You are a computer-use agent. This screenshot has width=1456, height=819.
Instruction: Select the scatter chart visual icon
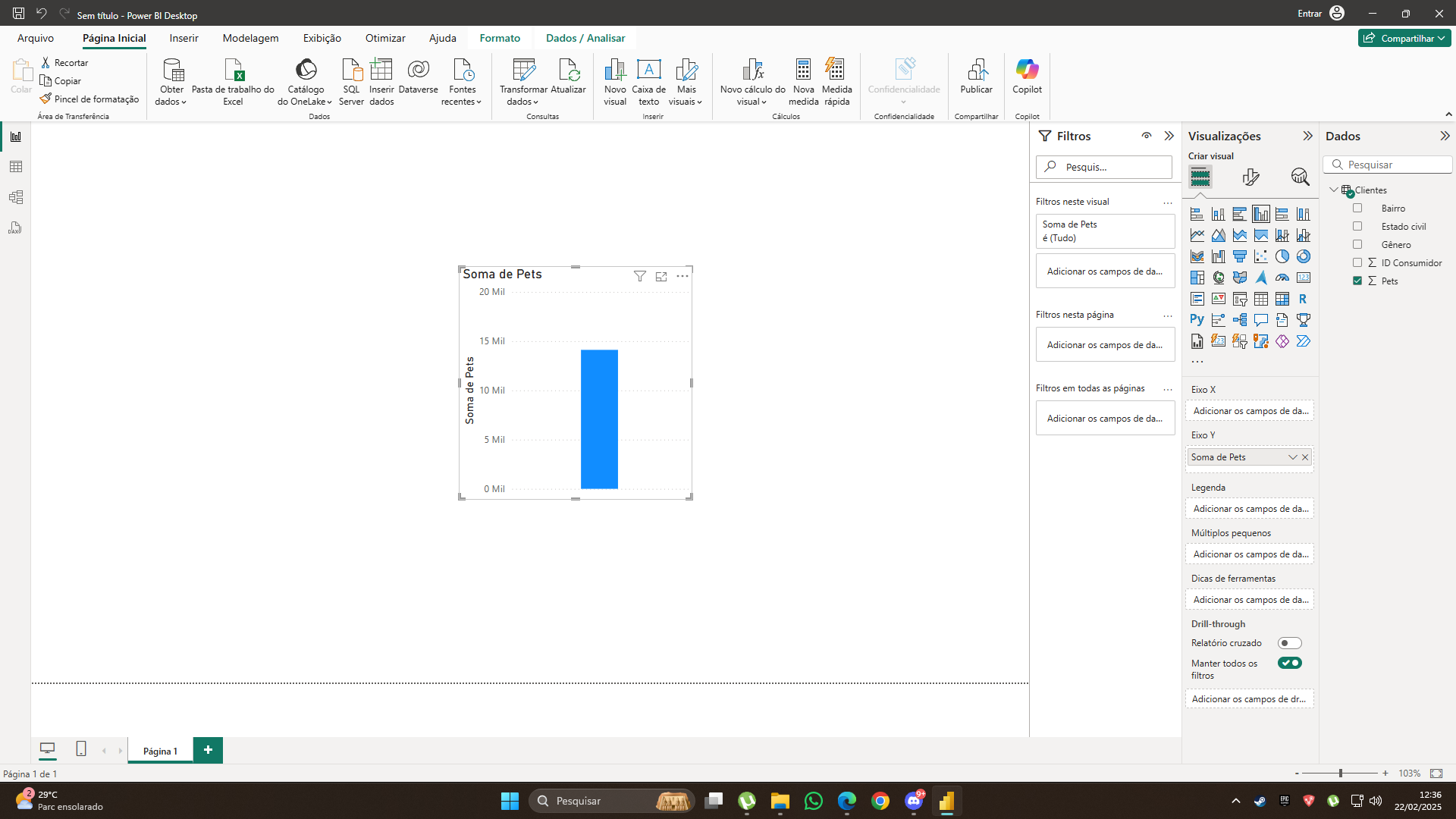1261,256
